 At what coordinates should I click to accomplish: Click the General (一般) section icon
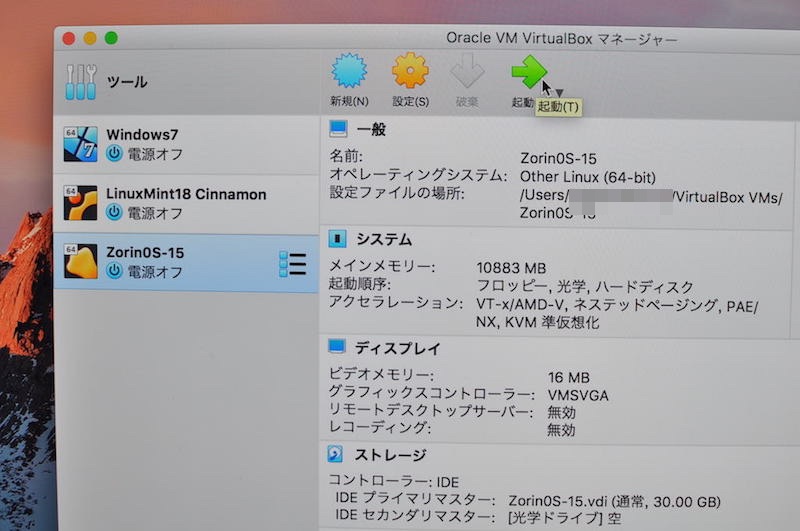[x=338, y=129]
